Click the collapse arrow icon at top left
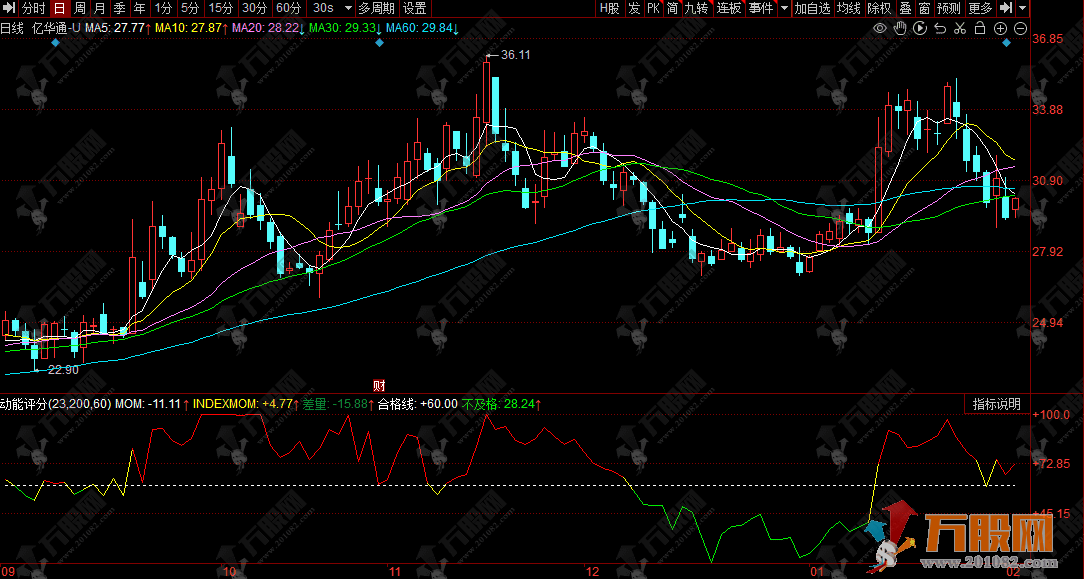Viewport: 1084px width, 579px height. coord(10,8)
